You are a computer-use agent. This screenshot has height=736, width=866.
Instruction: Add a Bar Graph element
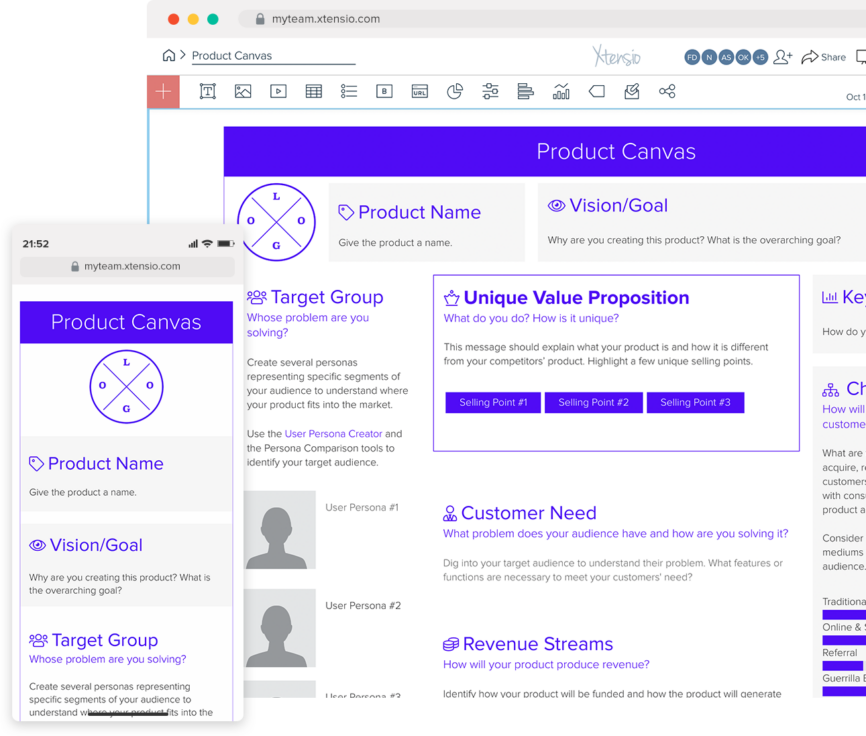561,91
